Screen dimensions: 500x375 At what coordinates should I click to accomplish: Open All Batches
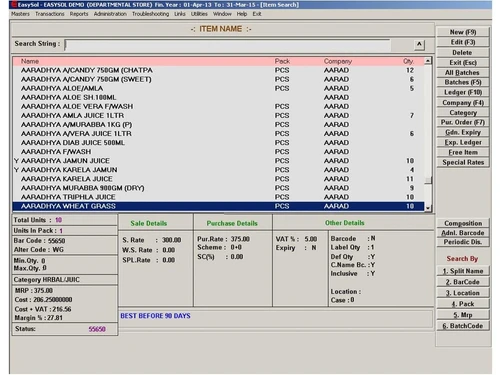click(x=463, y=72)
